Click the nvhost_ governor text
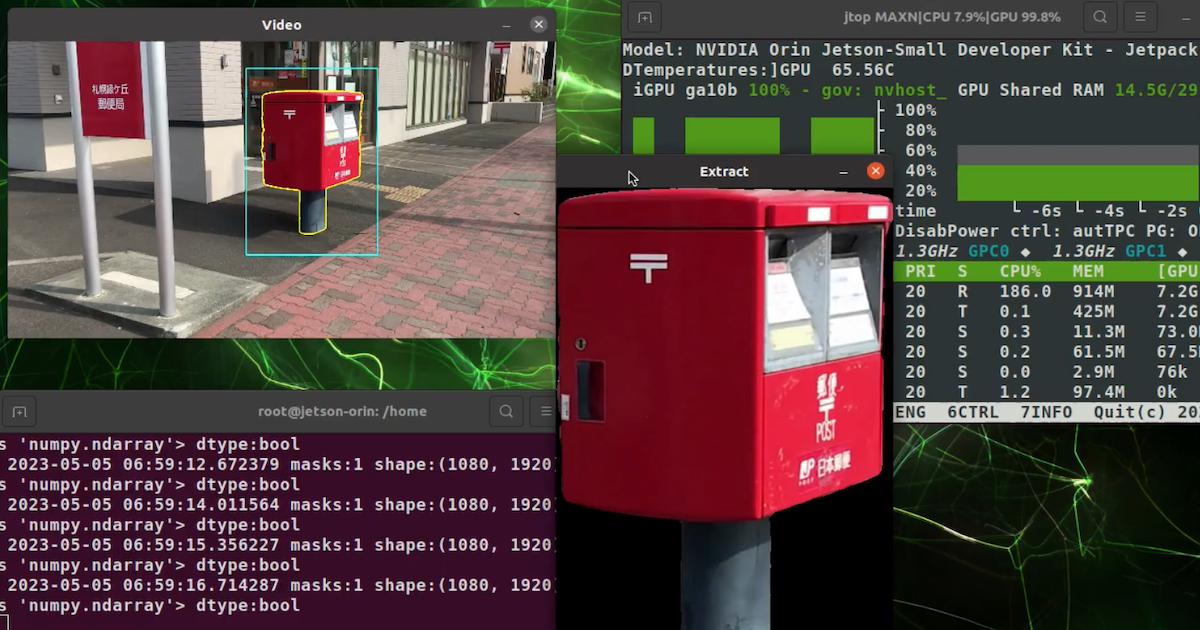This screenshot has height=630, width=1200. coord(910,90)
